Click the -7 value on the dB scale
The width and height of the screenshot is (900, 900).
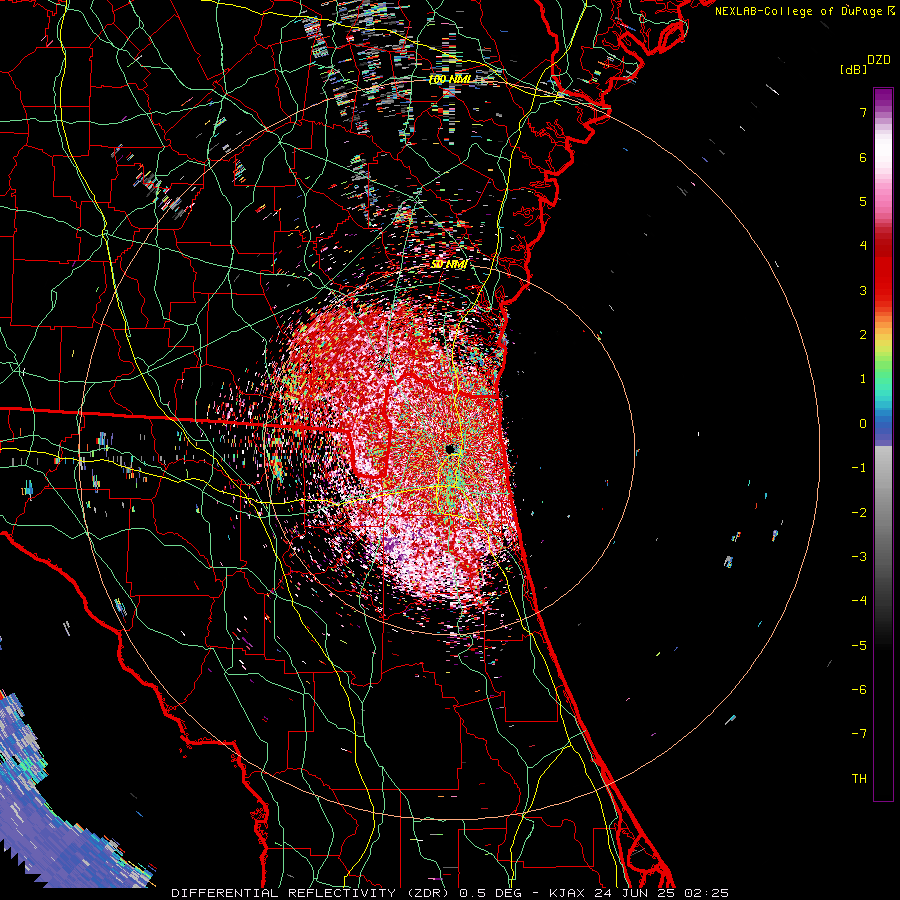859,734
